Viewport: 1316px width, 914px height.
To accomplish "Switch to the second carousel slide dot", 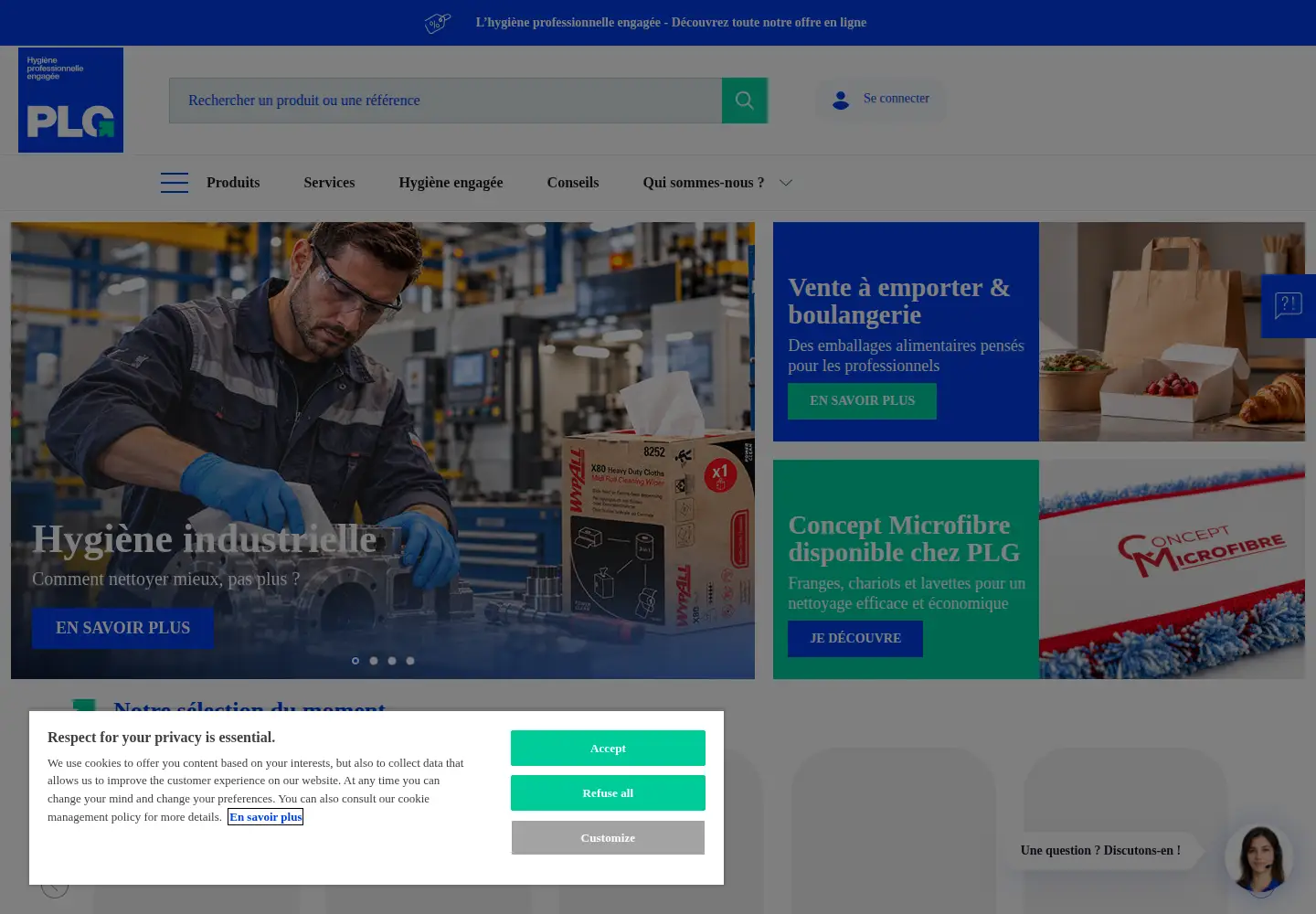I will pos(374,661).
